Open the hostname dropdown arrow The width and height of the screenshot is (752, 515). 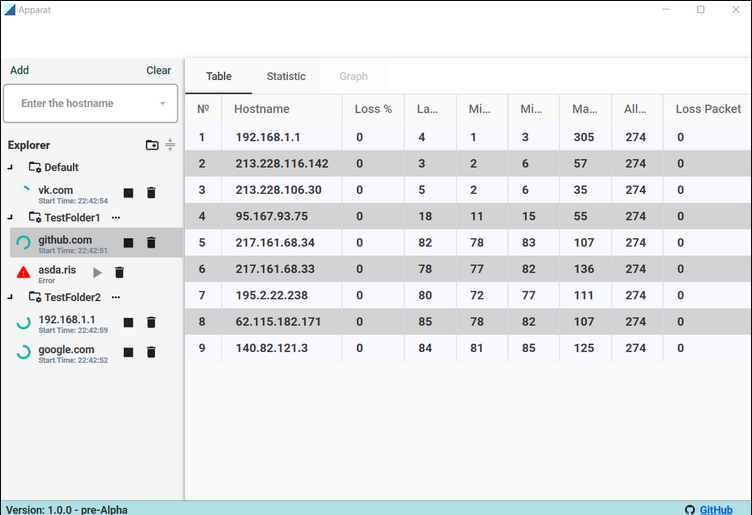click(x=163, y=103)
